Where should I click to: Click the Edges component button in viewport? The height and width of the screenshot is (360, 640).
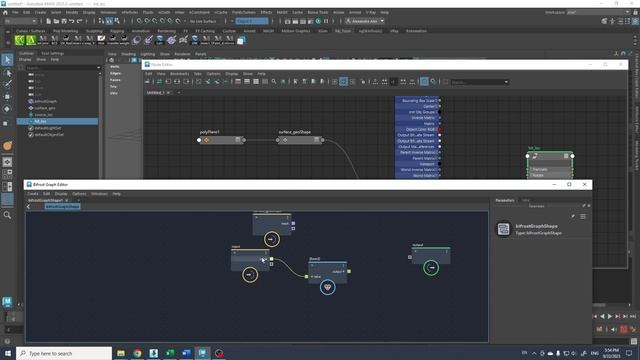tap(116, 73)
